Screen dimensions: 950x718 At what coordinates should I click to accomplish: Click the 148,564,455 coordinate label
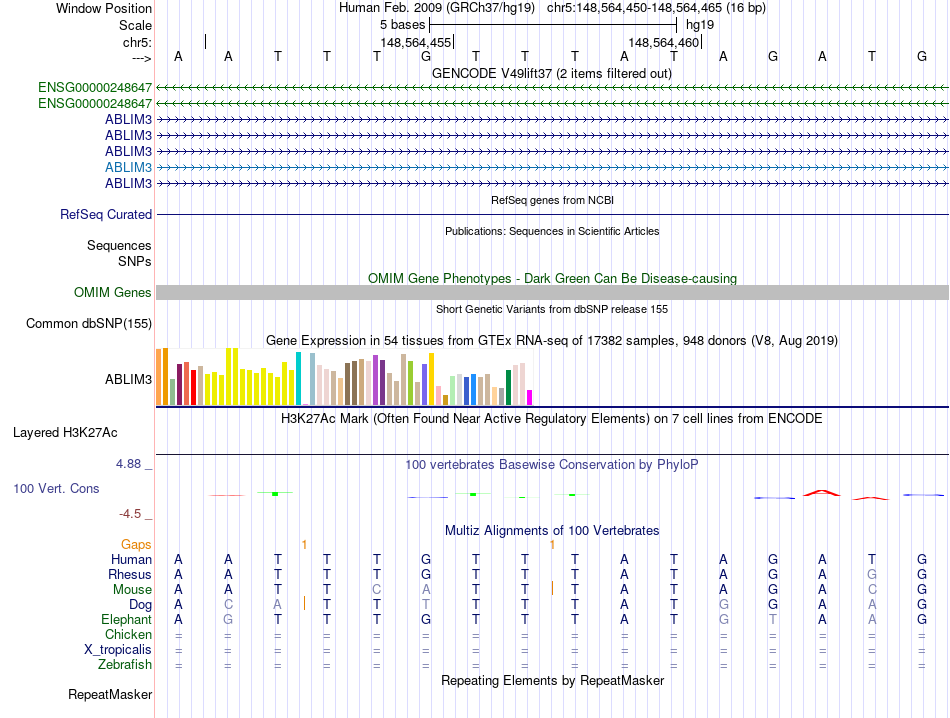(416, 42)
